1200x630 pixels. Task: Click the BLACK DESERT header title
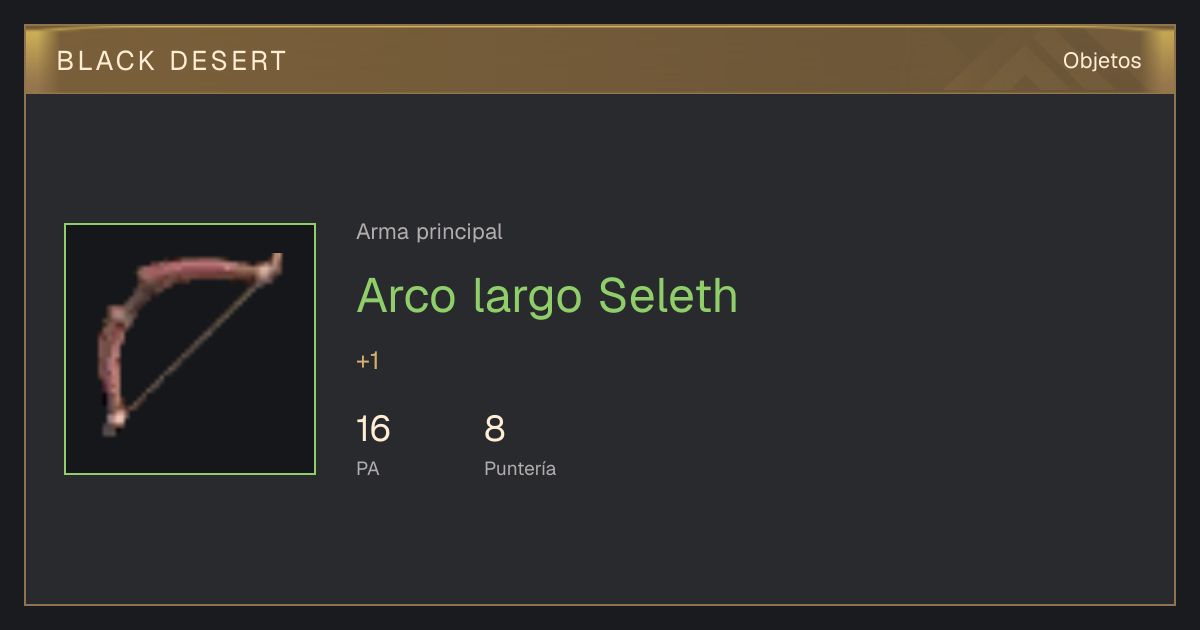[172, 61]
